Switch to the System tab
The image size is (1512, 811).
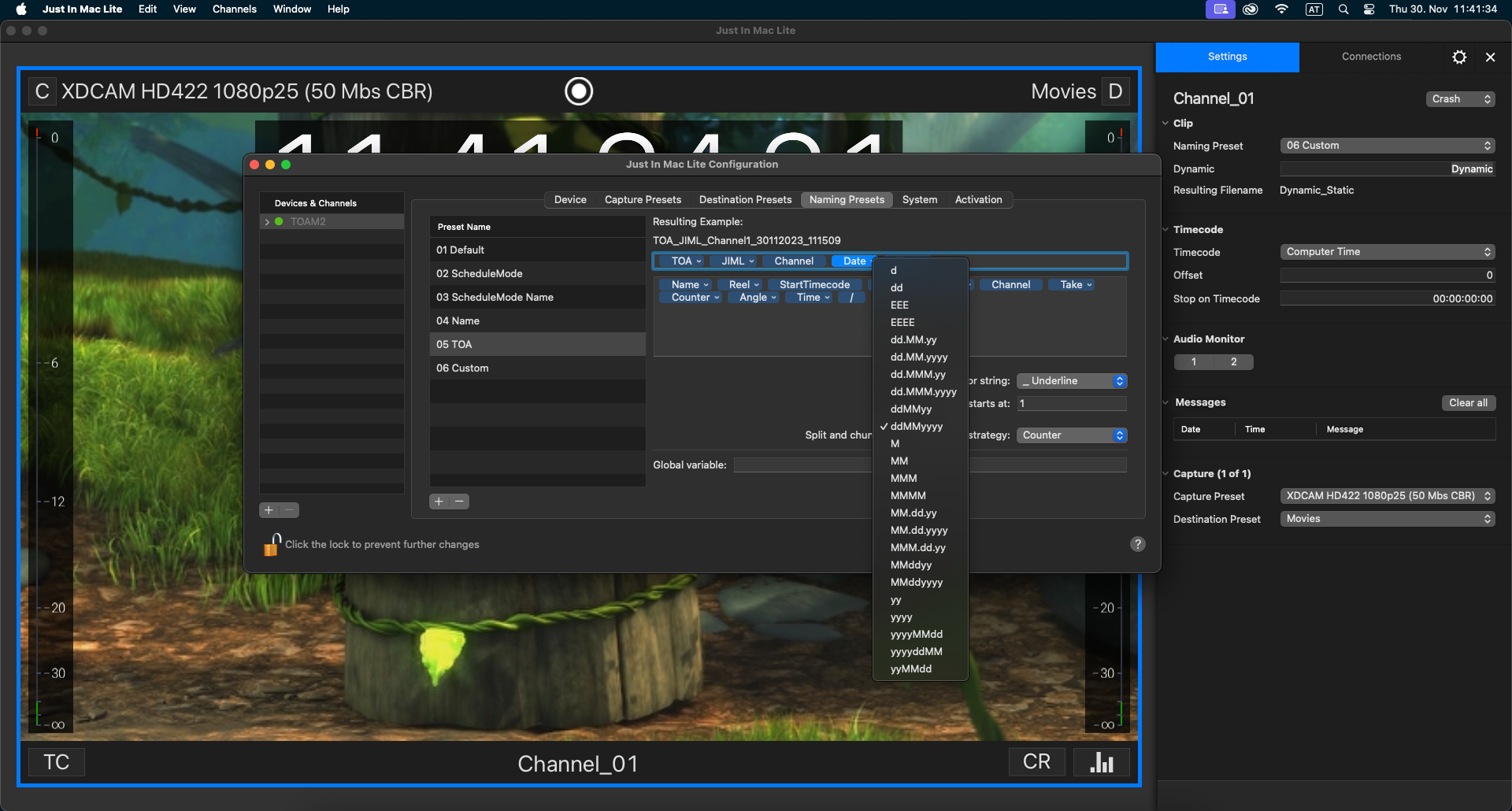(x=920, y=200)
